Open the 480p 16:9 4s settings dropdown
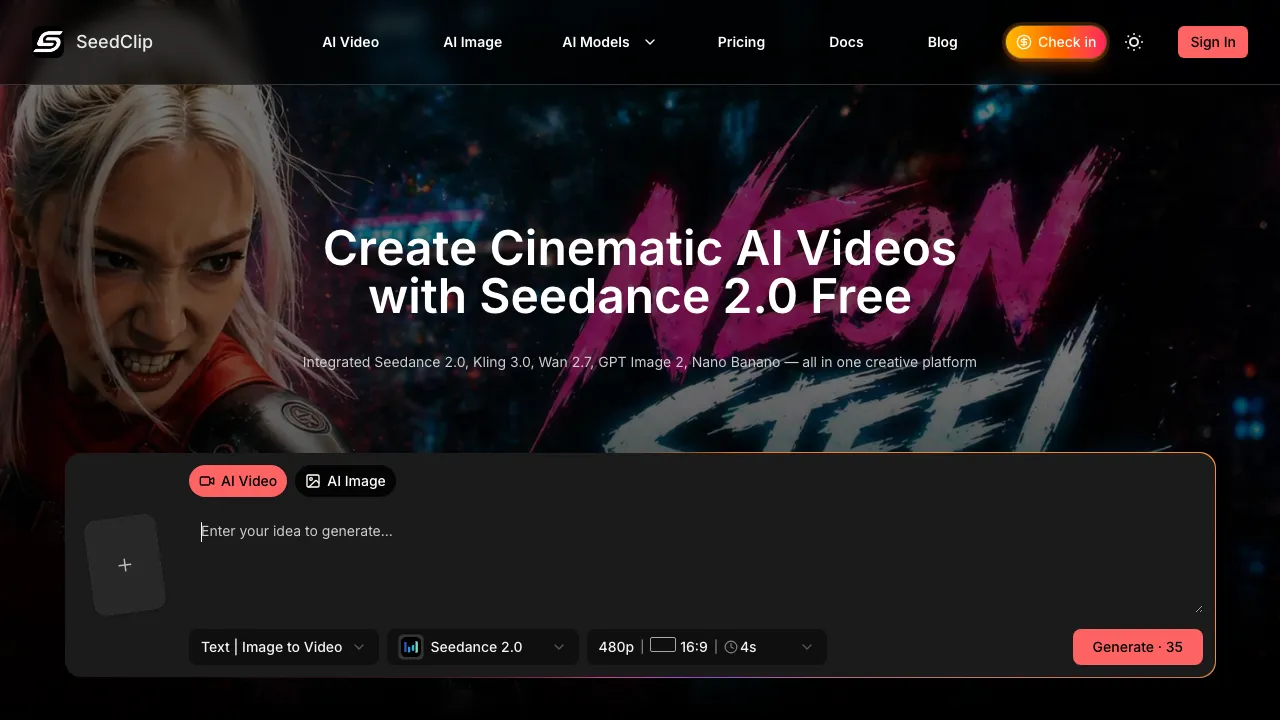Screen dimensions: 1280x720 click(x=707, y=647)
